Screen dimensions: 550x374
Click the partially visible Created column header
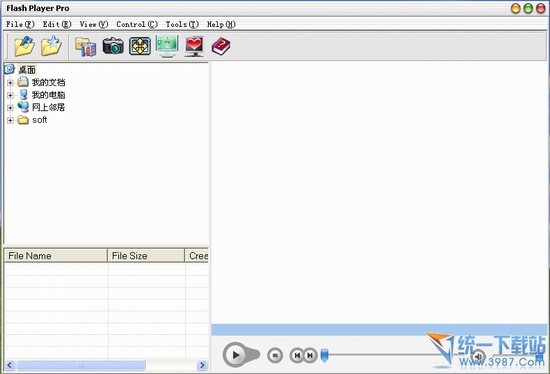(197, 256)
